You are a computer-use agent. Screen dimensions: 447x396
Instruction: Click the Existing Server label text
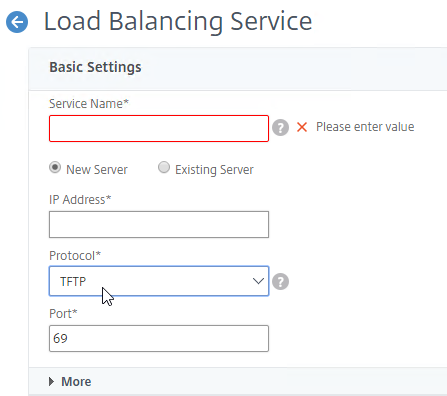(x=214, y=170)
